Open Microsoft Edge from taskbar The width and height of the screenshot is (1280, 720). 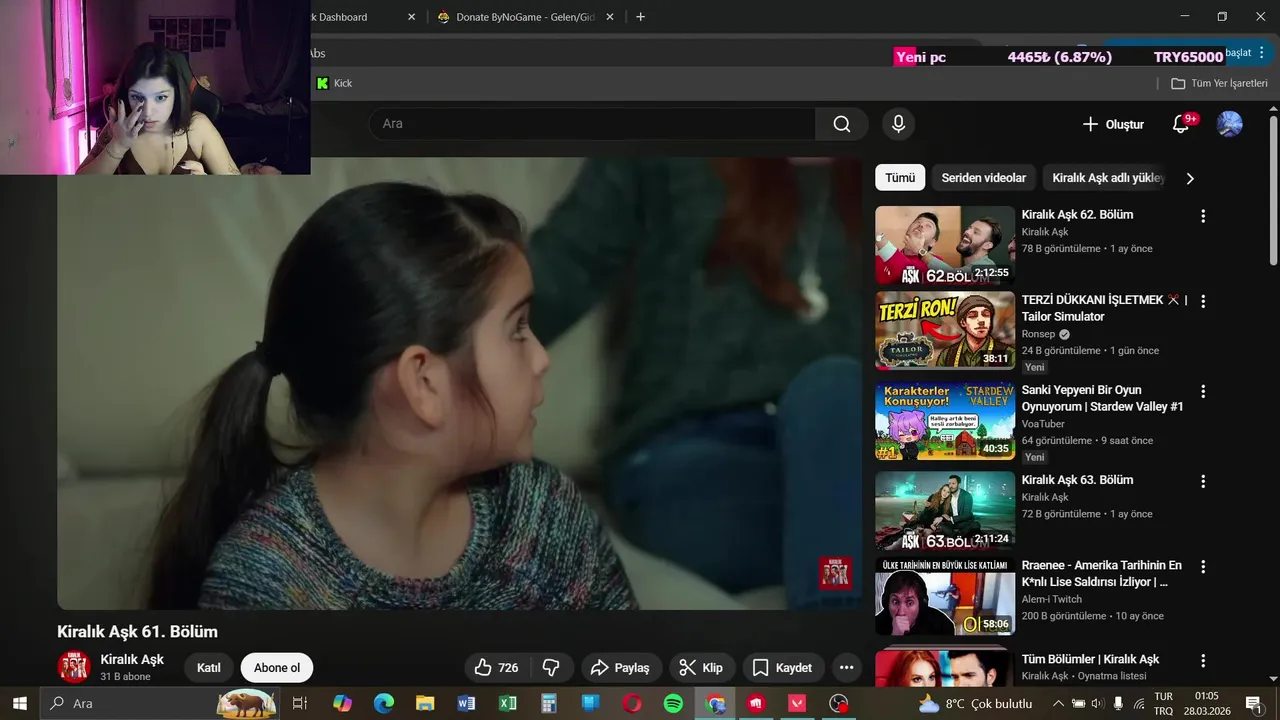click(384, 703)
